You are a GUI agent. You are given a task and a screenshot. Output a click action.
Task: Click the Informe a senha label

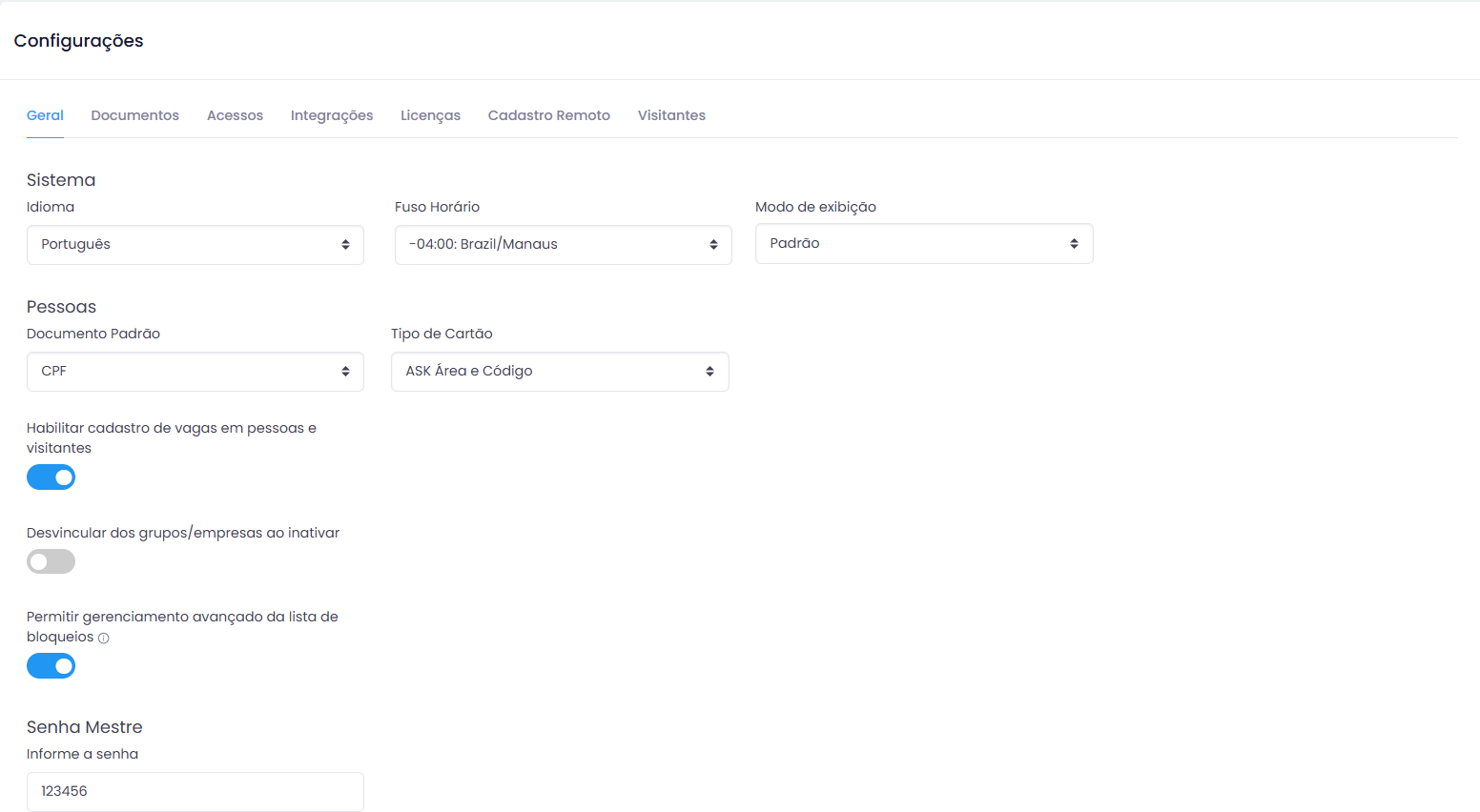point(82,754)
